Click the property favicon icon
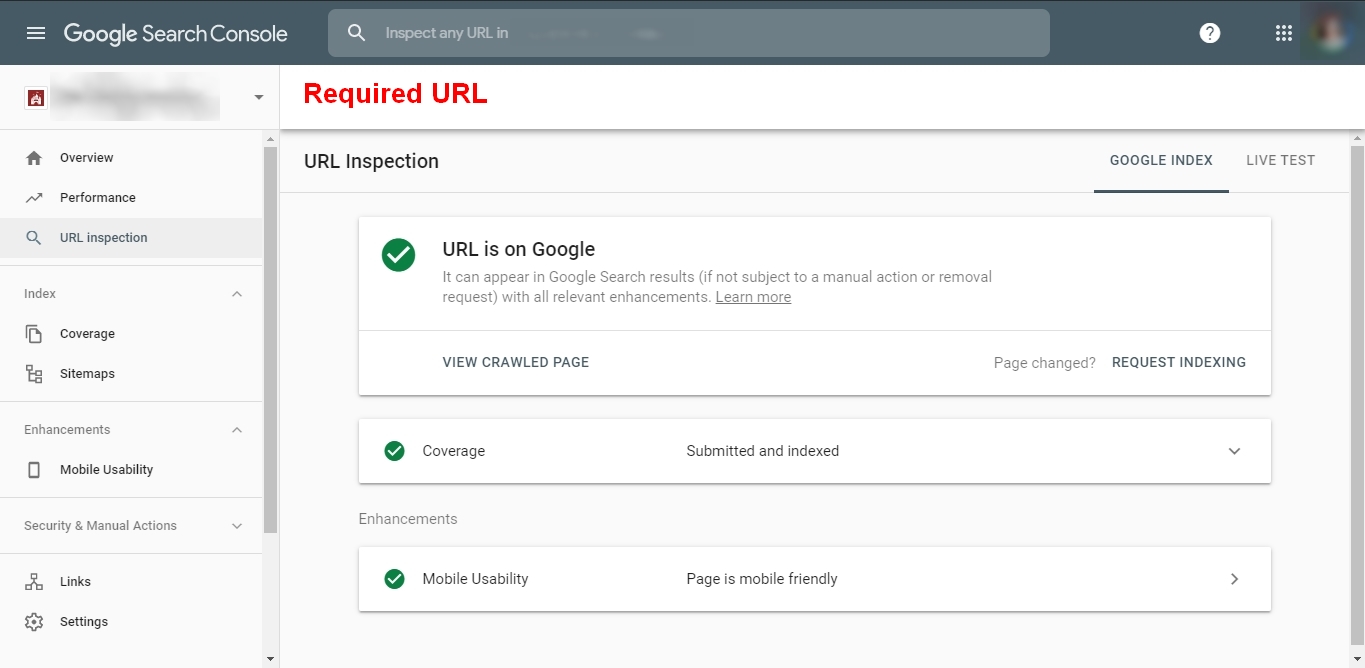1365x668 pixels. click(35, 97)
